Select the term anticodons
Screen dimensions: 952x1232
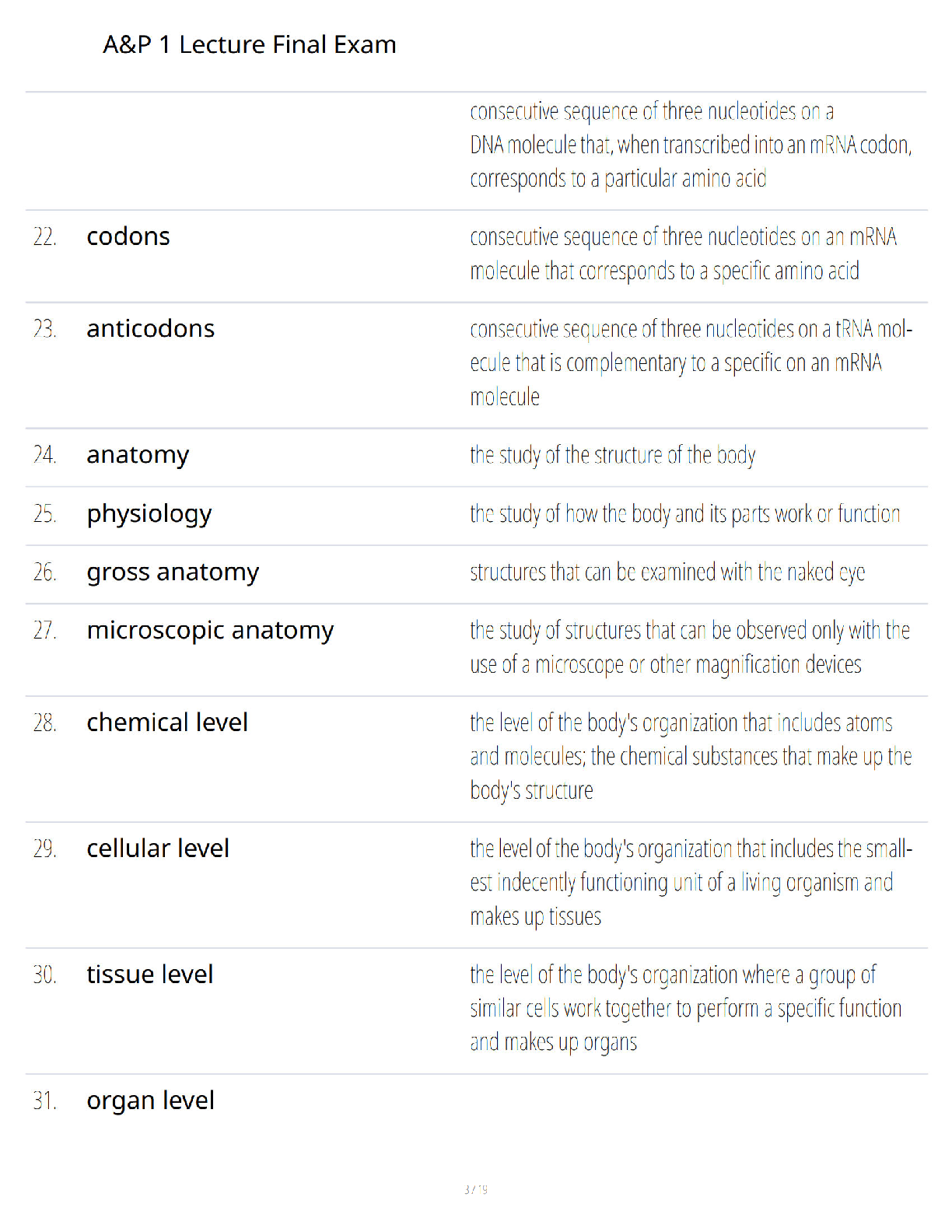tap(151, 329)
